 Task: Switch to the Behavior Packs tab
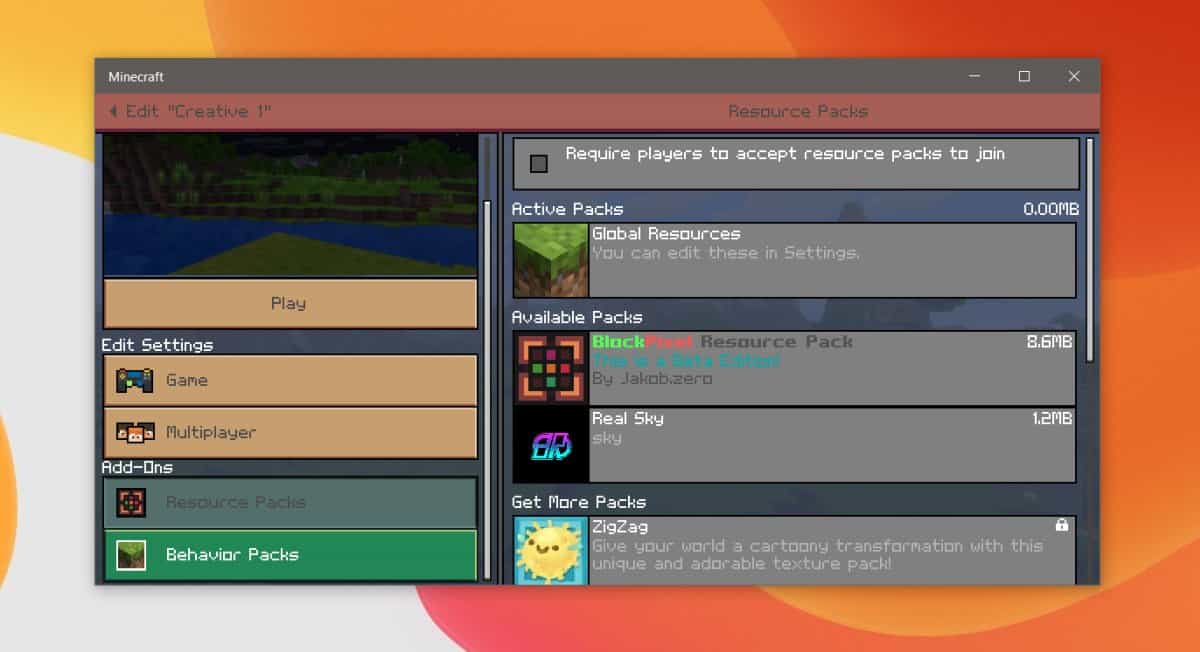coord(290,555)
